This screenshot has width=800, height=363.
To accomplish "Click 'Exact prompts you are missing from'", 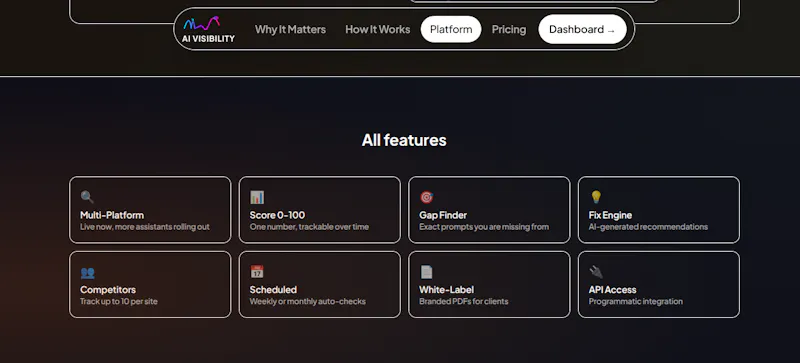I will pos(484,227).
